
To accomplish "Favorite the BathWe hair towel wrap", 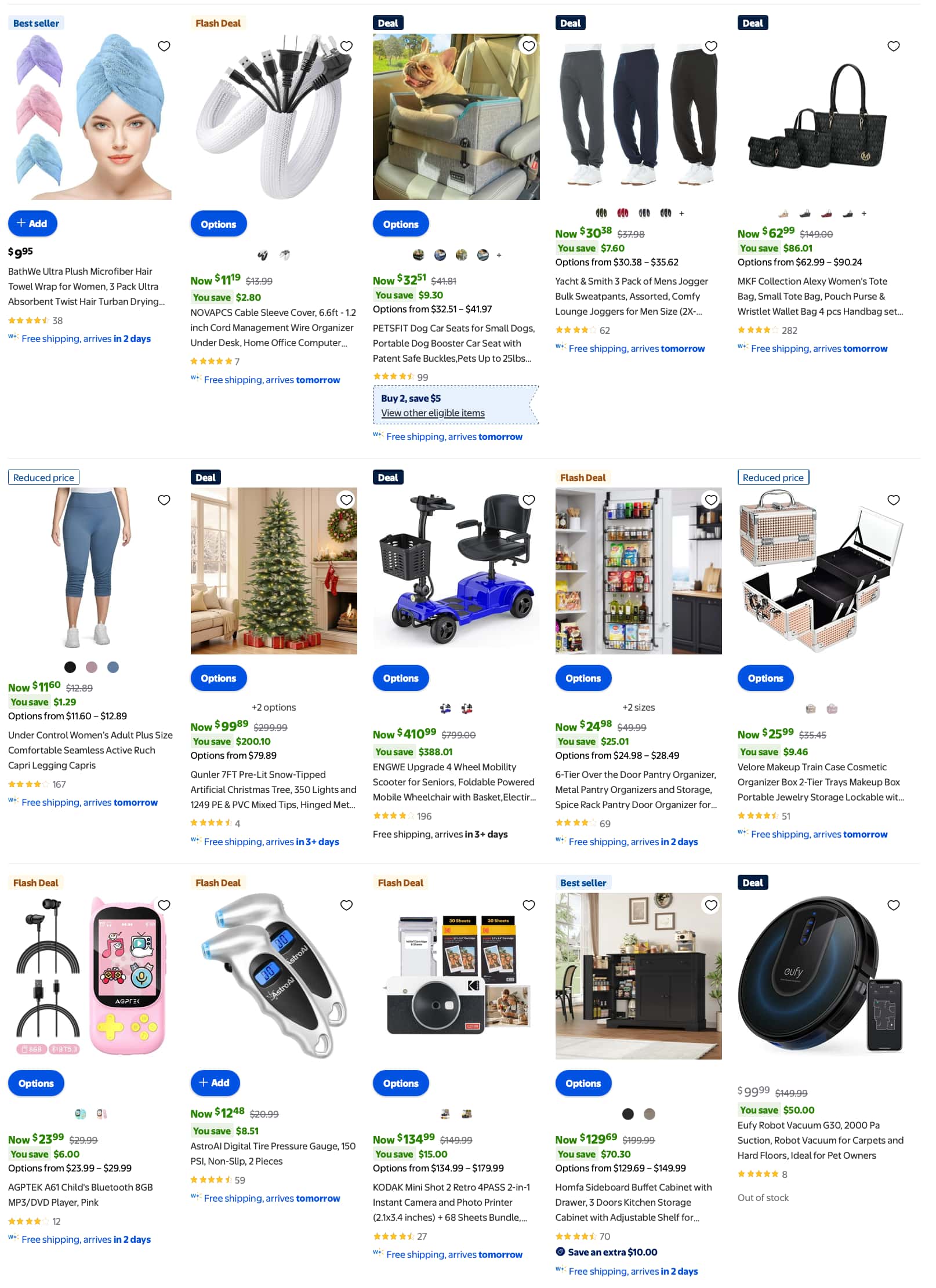I will pyautogui.click(x=164, y=46).
